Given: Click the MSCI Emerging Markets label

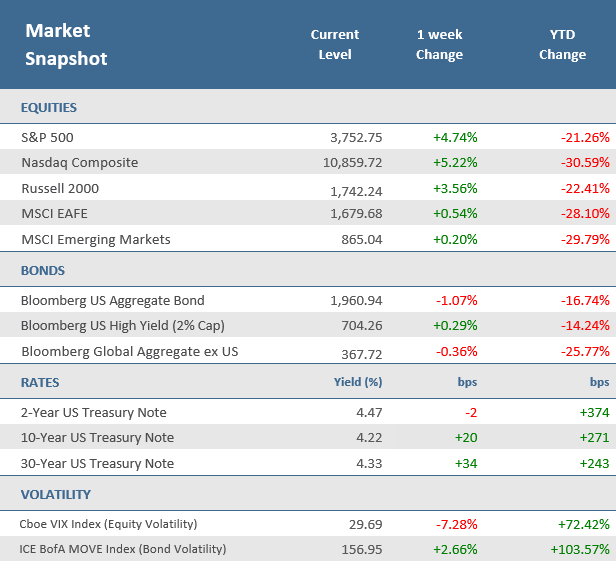Looking at the screenshot, I should coord(96,240).
